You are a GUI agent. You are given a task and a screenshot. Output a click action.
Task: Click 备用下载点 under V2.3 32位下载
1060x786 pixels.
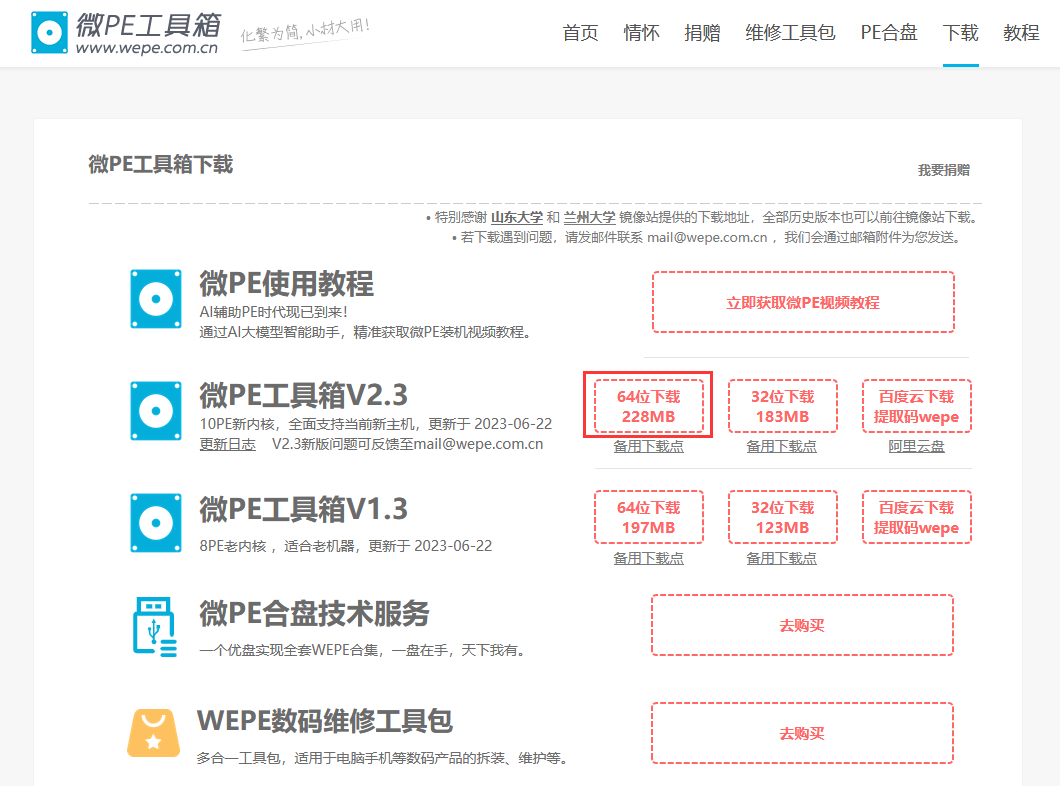pyautogui.click(x=781, y=447)
